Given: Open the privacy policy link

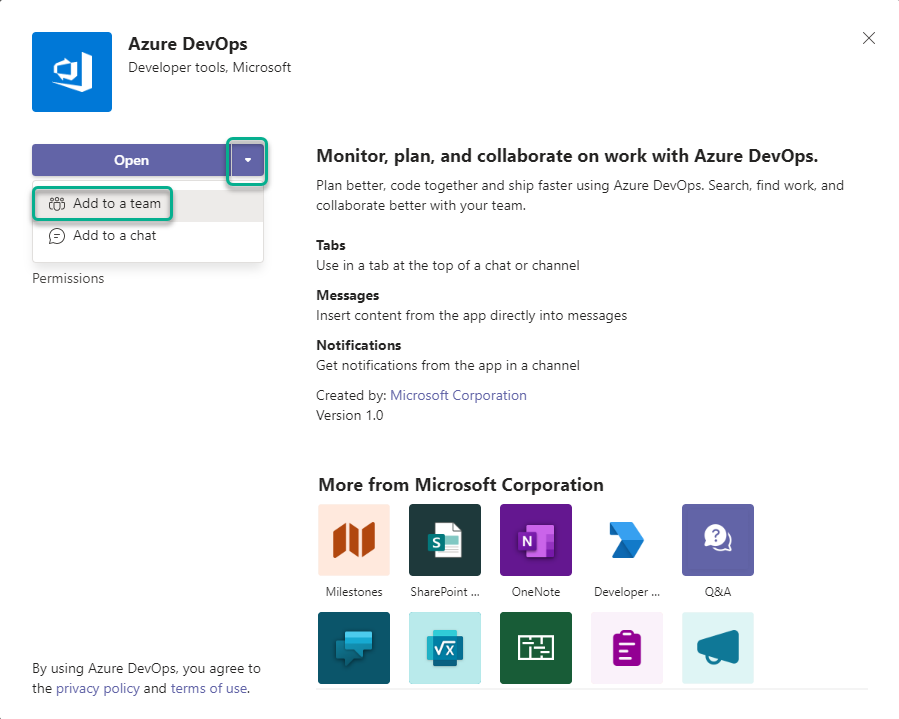Looking at the screenshot, I should (x=98, y=689).
